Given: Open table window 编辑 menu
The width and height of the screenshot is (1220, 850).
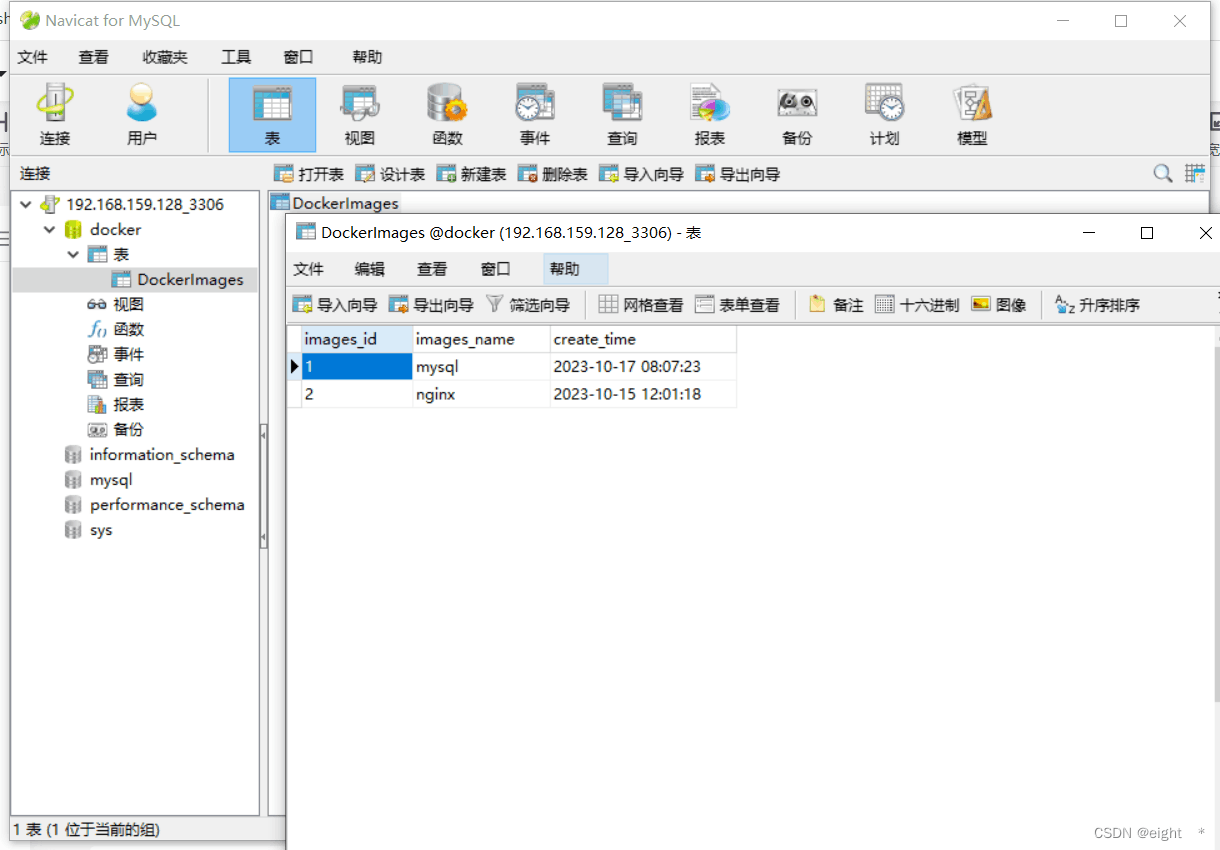Looking at the screenshot, I should 370,269.
